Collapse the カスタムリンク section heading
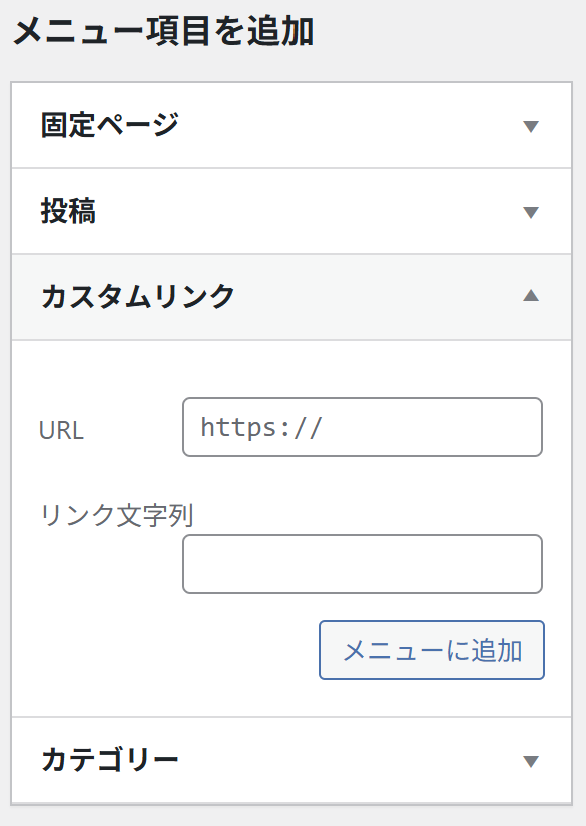This screenshot has height=826, width=586. pos(138,297)
